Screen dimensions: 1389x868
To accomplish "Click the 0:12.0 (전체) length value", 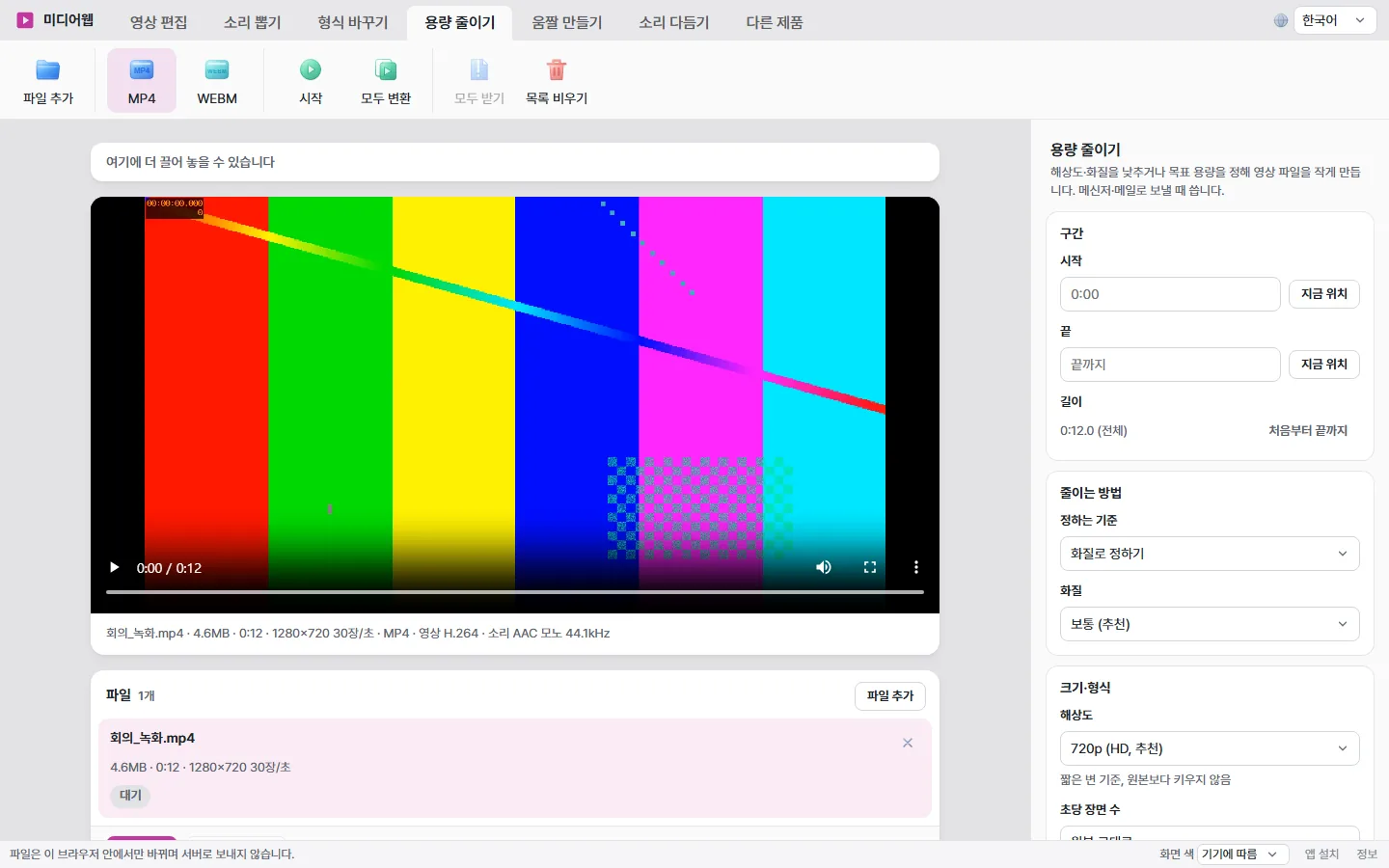I will (1094, 431).
